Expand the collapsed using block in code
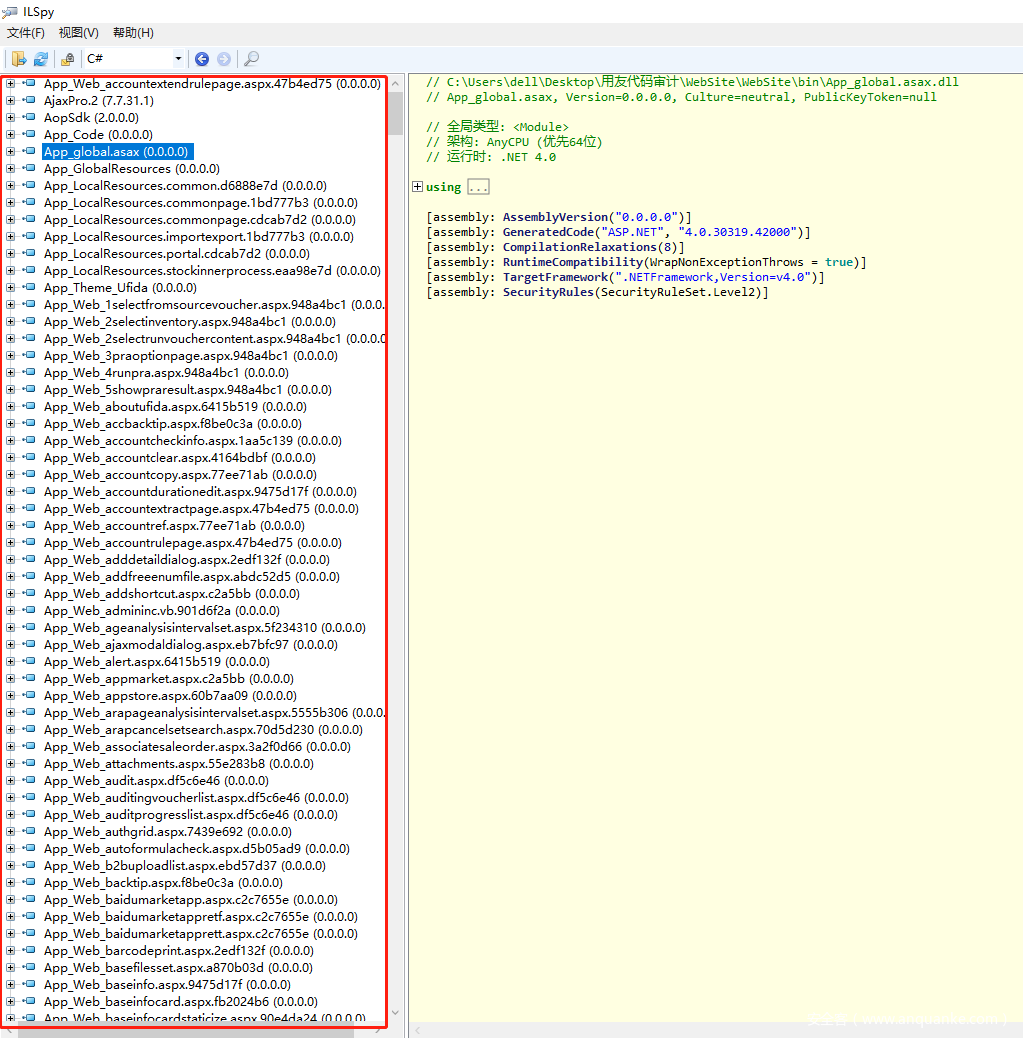This screenshot has height=1038, width=1023. (x=418, y=187)
